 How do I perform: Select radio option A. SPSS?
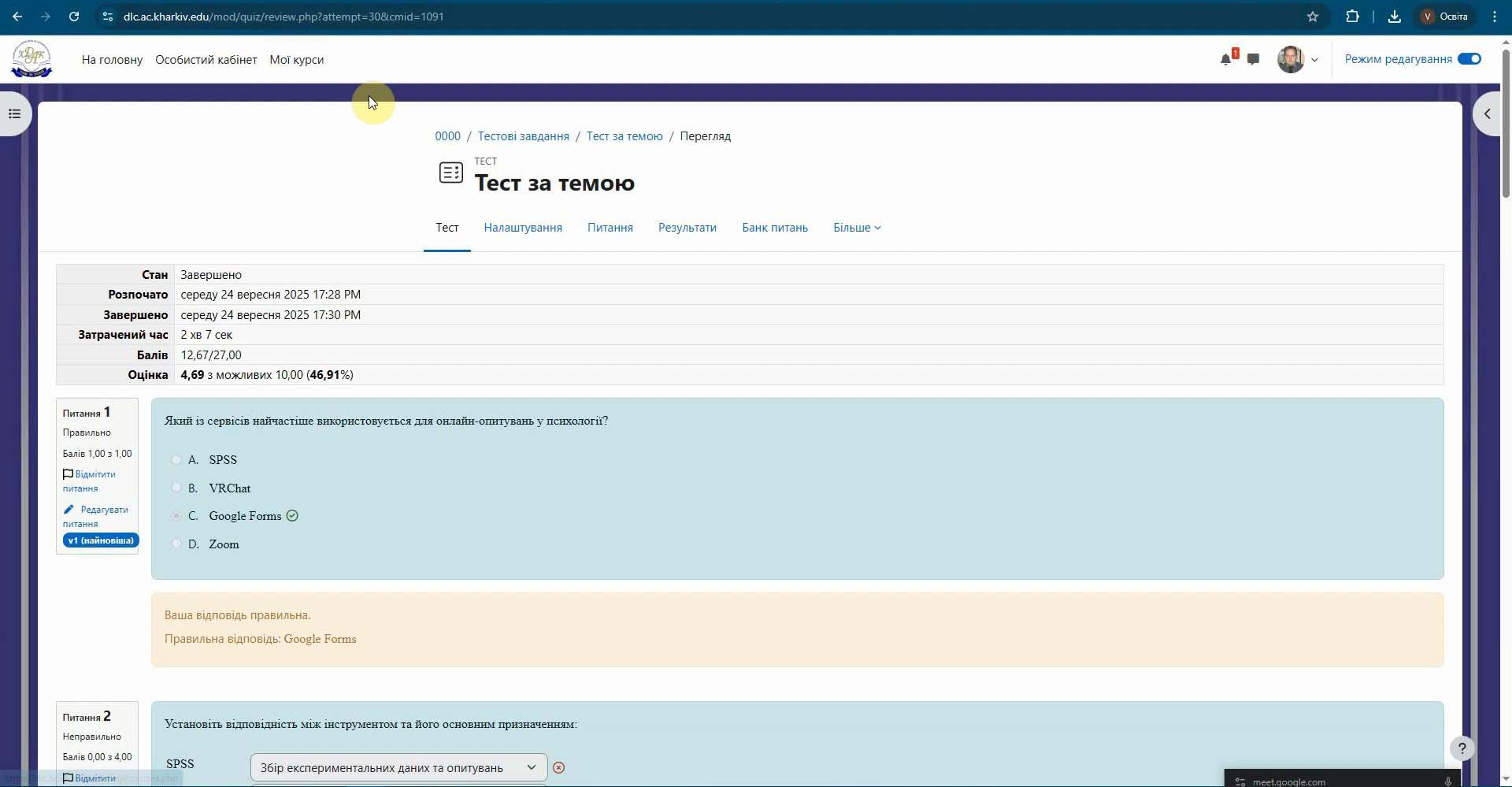coord(176,460)
